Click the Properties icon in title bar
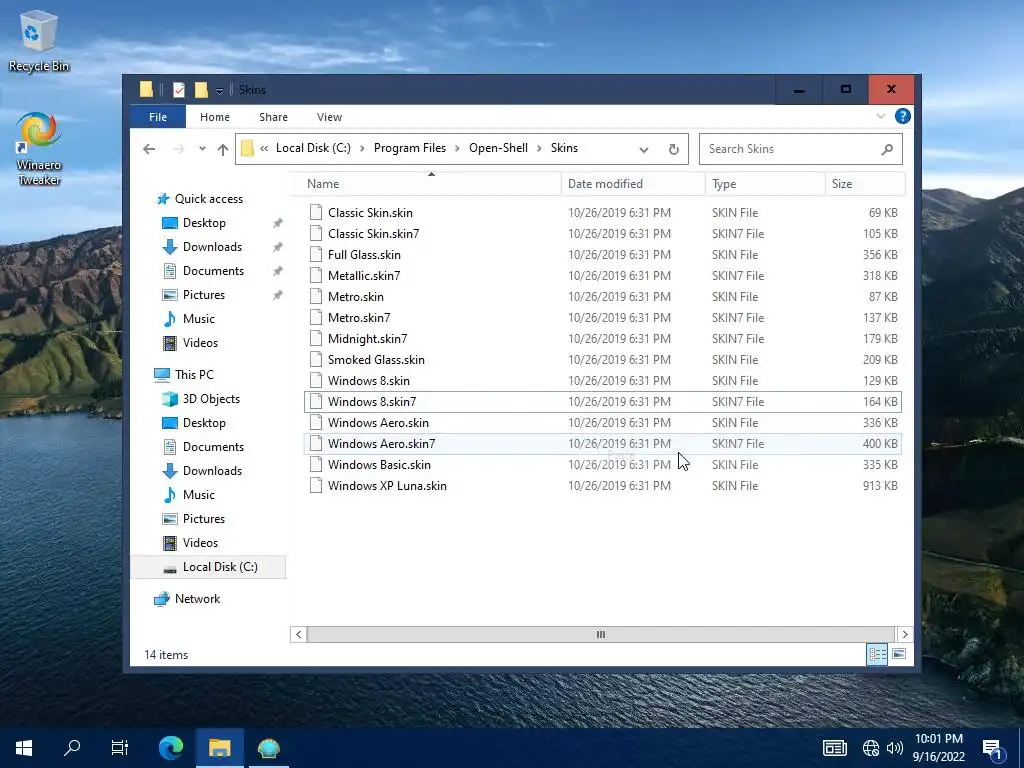Image resolution: width=1024 pixels, height=768 pixels. pyautogui.click(x=178, y=90)
